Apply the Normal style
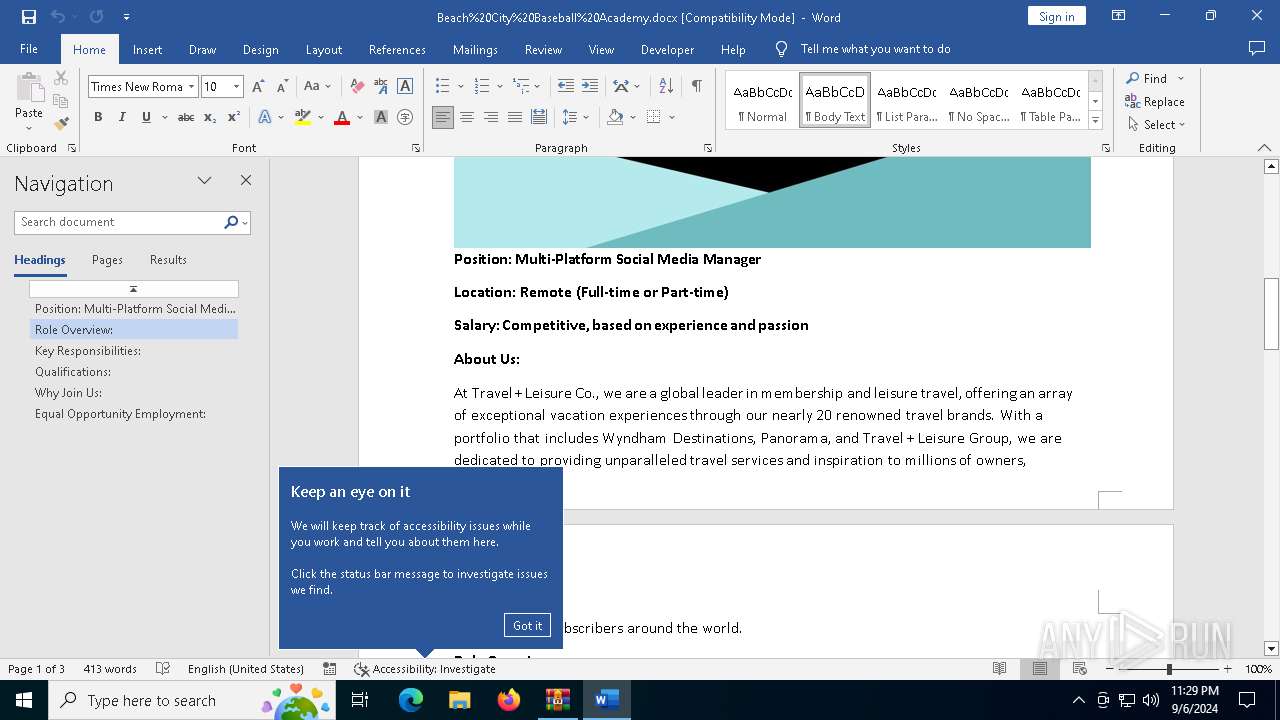Viewport: 1280px width, 720px height. (x=762, y=101)
